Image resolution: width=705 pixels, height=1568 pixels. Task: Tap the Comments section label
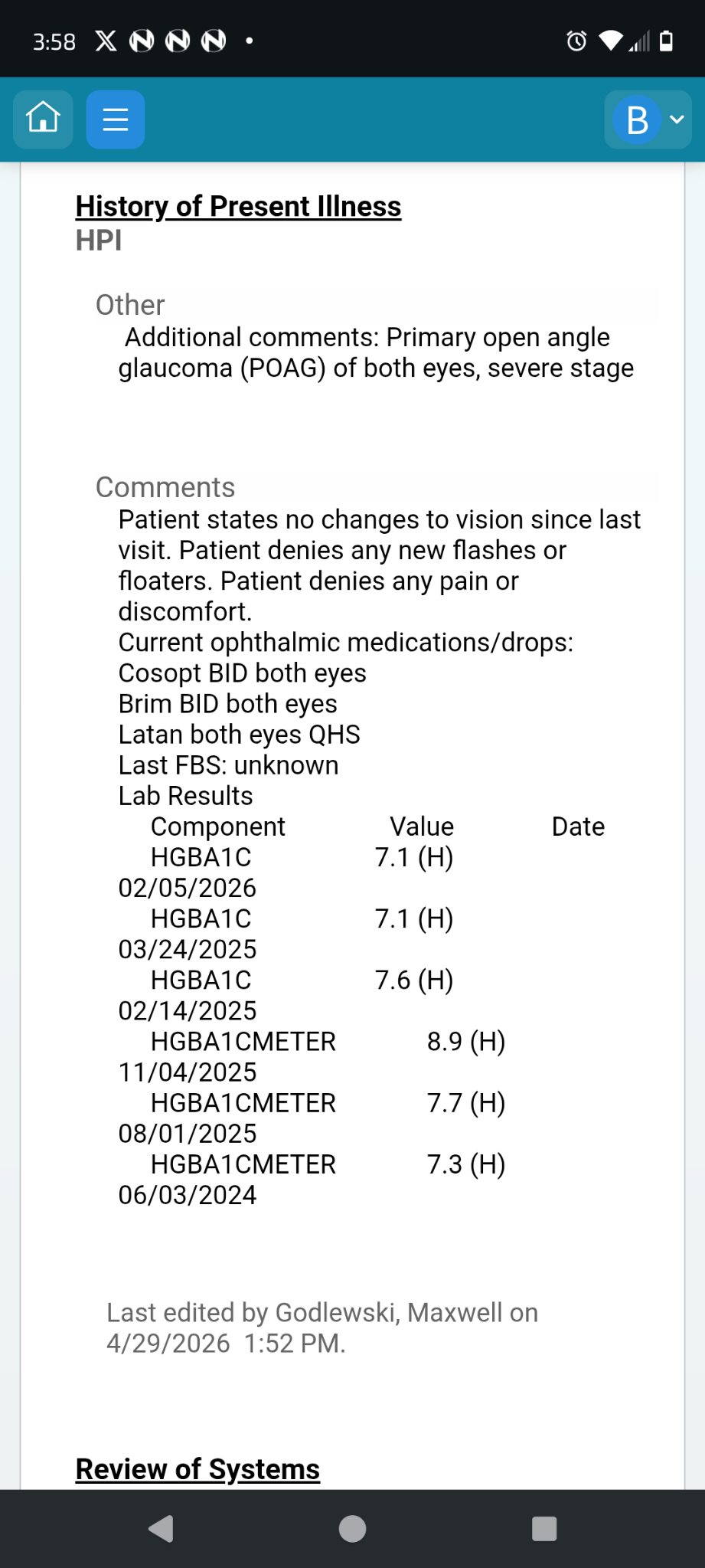[165, 487]
